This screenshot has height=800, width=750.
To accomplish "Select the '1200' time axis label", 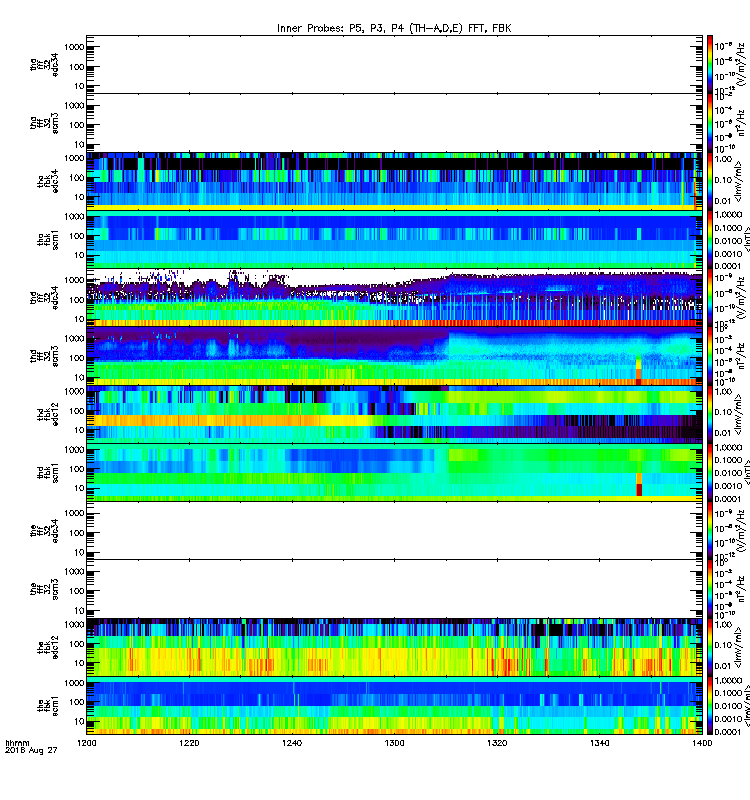I will pos(86,743).
